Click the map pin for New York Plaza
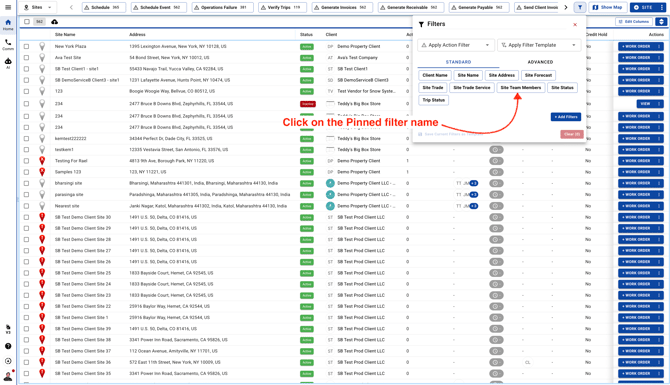 (x=42, y=46)
